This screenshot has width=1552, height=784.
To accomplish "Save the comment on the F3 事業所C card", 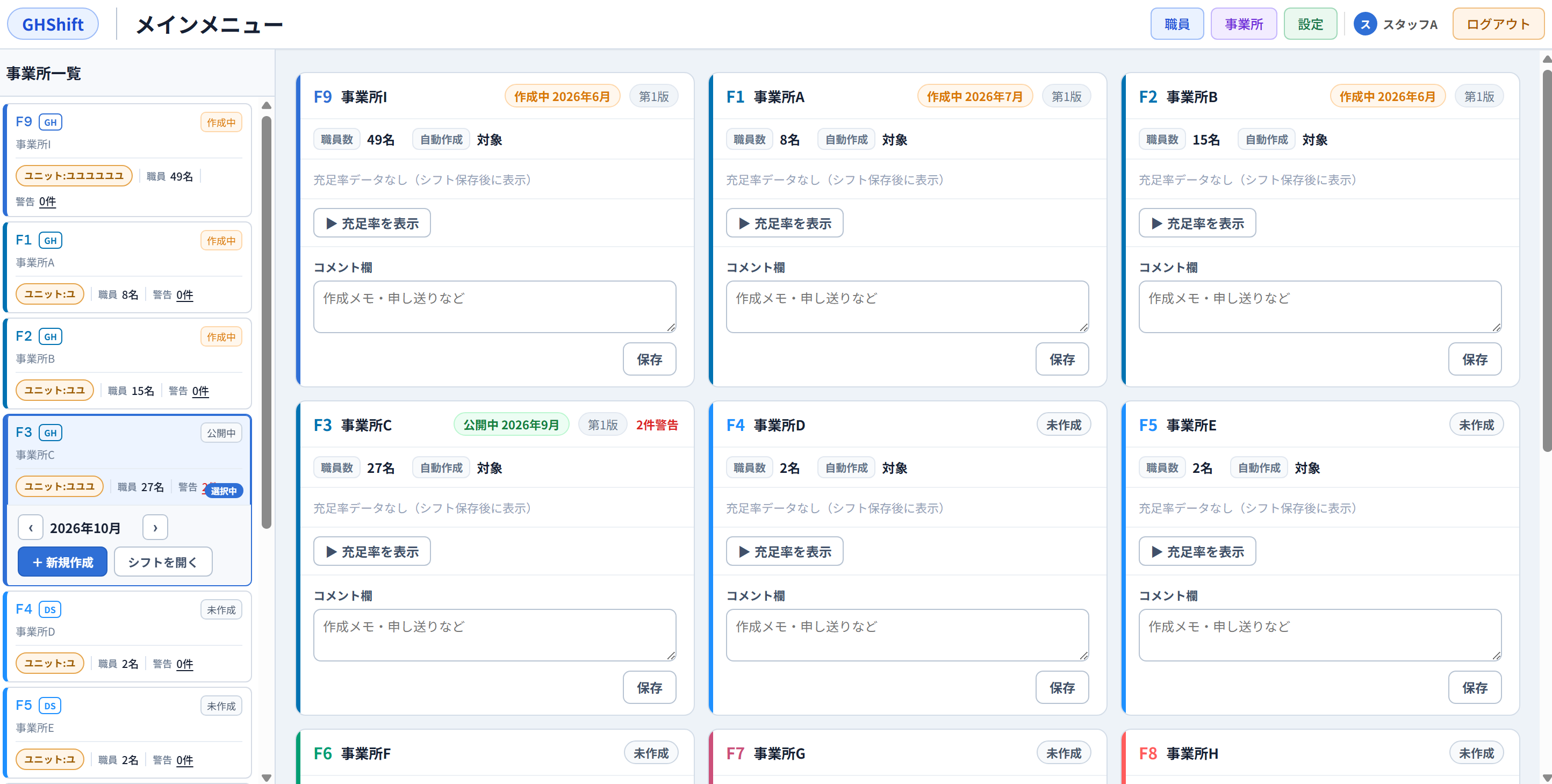I will [x=650, y=688].
